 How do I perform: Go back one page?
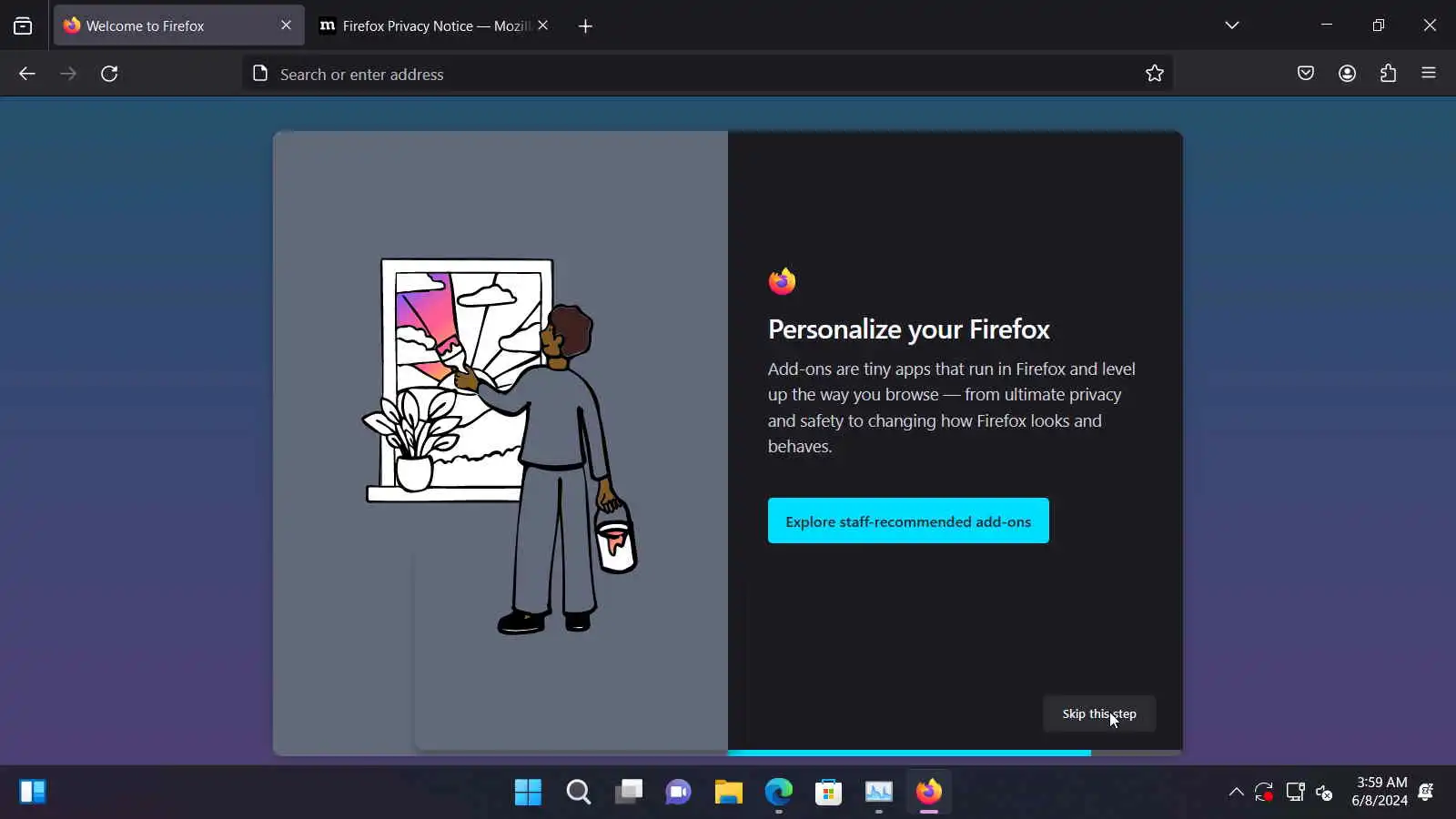(27, 74)
